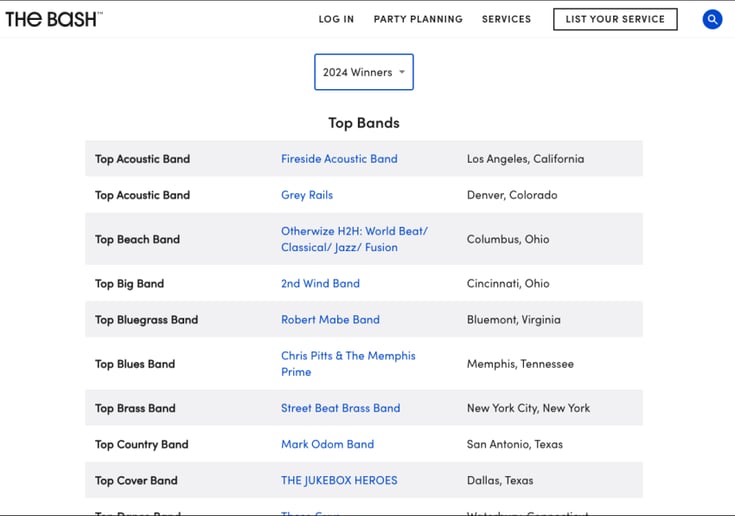Click the Columbus, Ohio location
This screenshot has height=516, width=735.
[508, 239]
